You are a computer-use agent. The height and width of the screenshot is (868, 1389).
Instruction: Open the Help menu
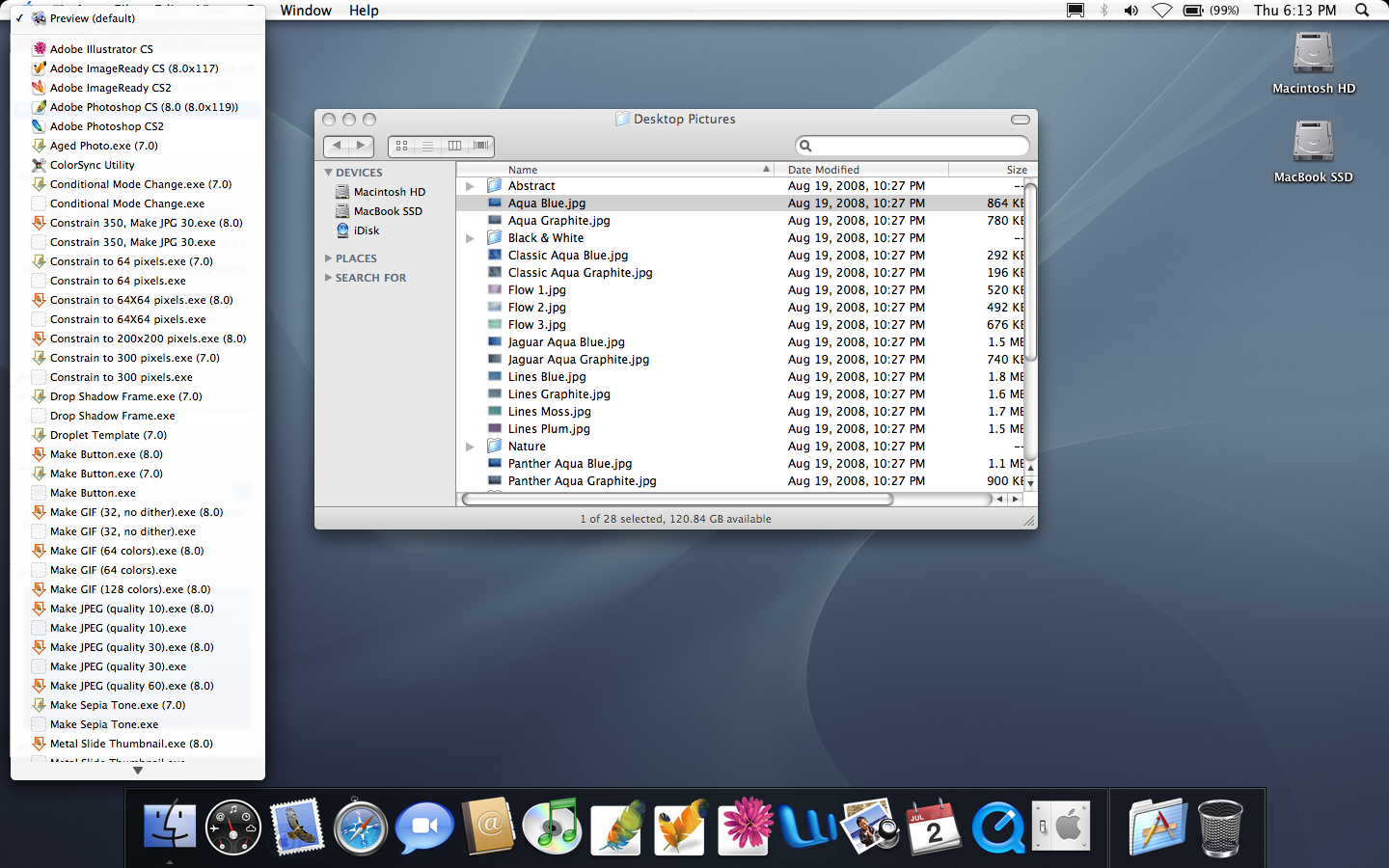click(364, 11)
